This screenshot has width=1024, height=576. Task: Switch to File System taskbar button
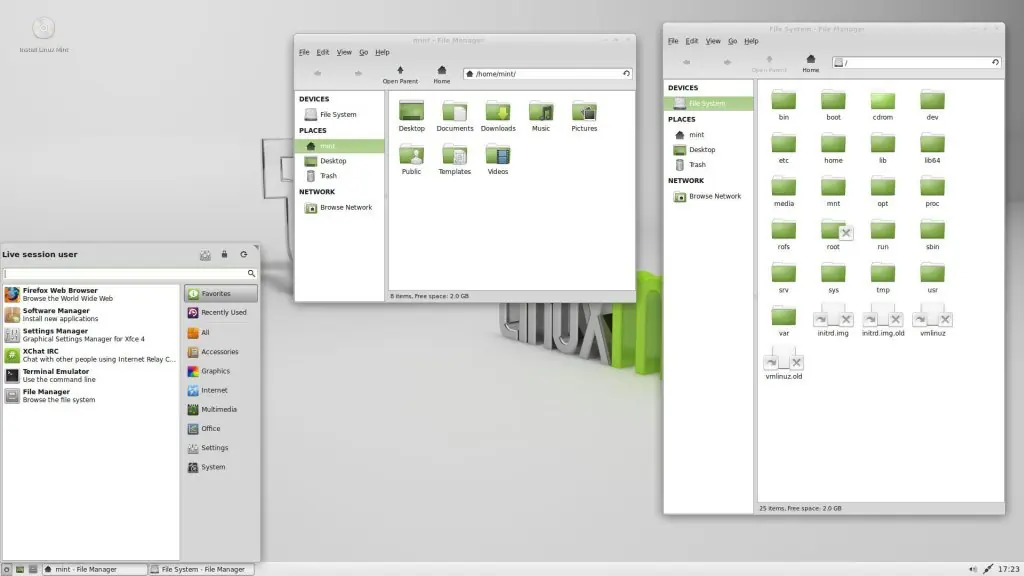coord(200,569)
